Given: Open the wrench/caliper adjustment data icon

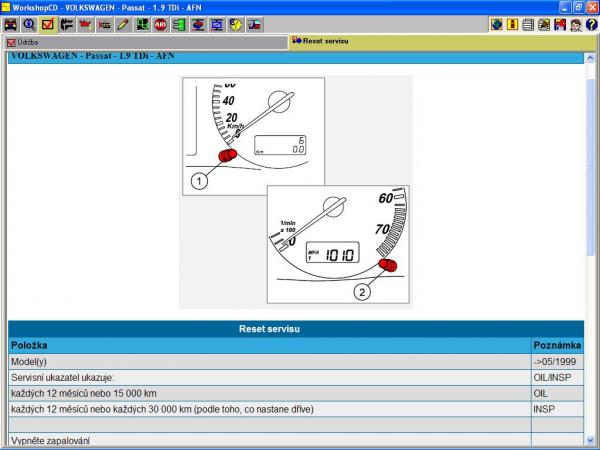Looking at the screenshot, I should (67, 25).
